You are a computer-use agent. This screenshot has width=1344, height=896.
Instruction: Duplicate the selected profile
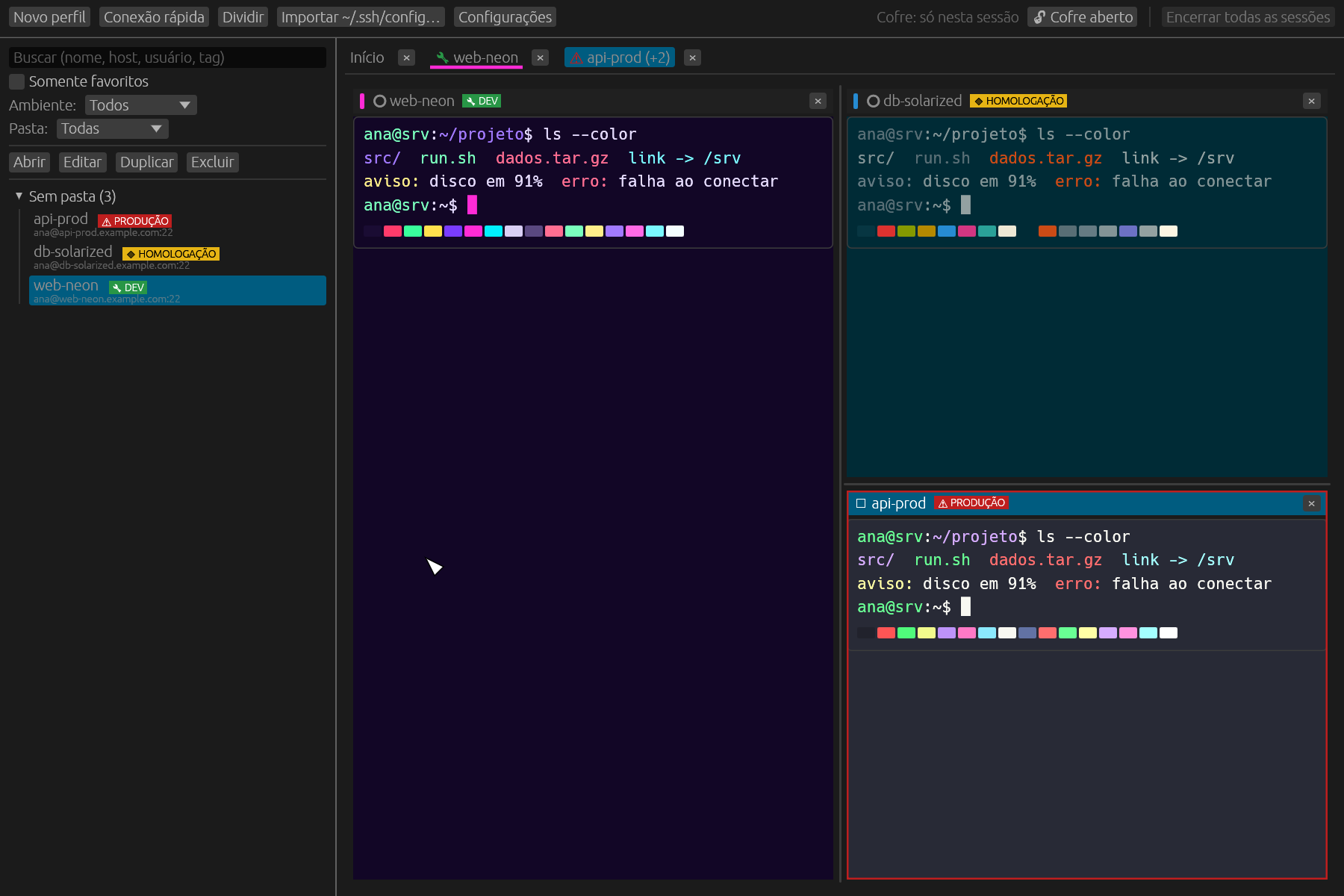pos(146,162)
